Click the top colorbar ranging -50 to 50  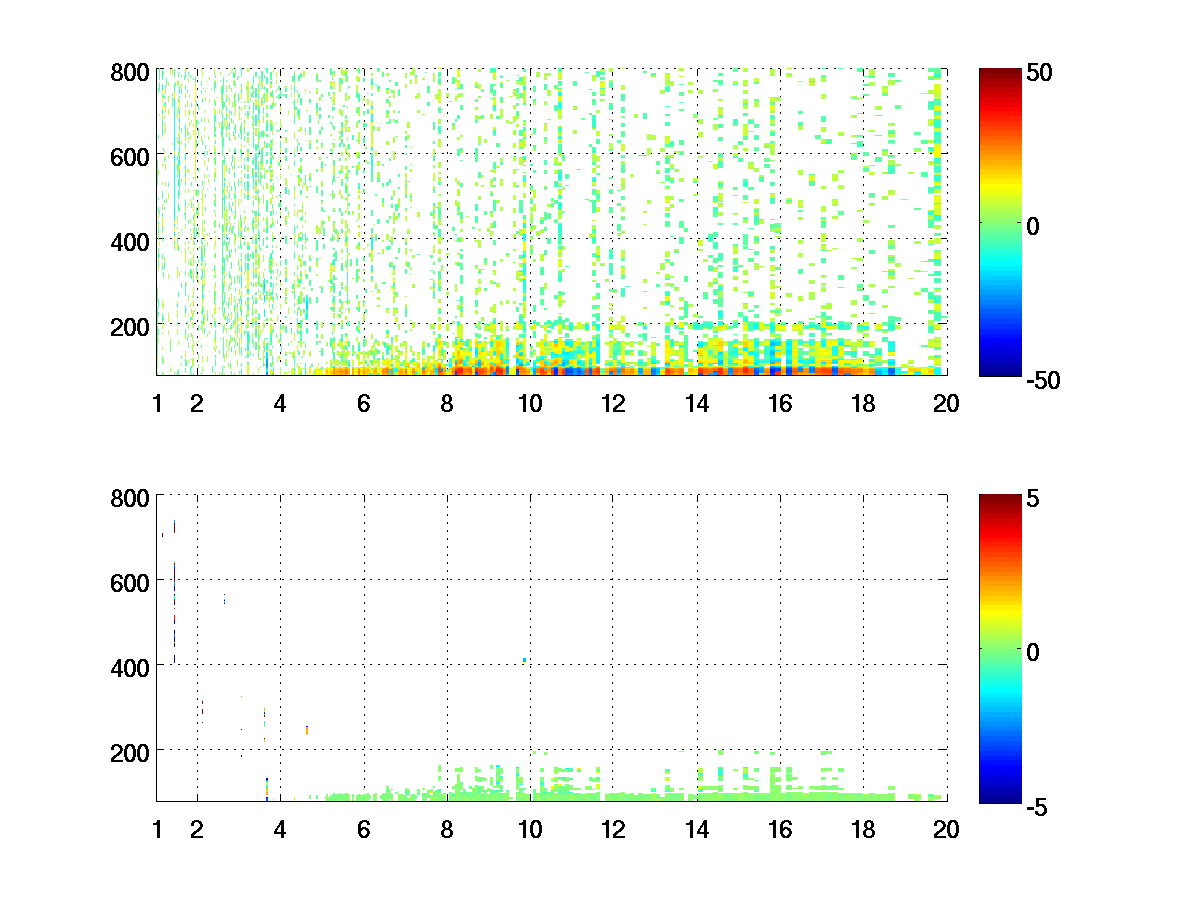[1000, 222]
